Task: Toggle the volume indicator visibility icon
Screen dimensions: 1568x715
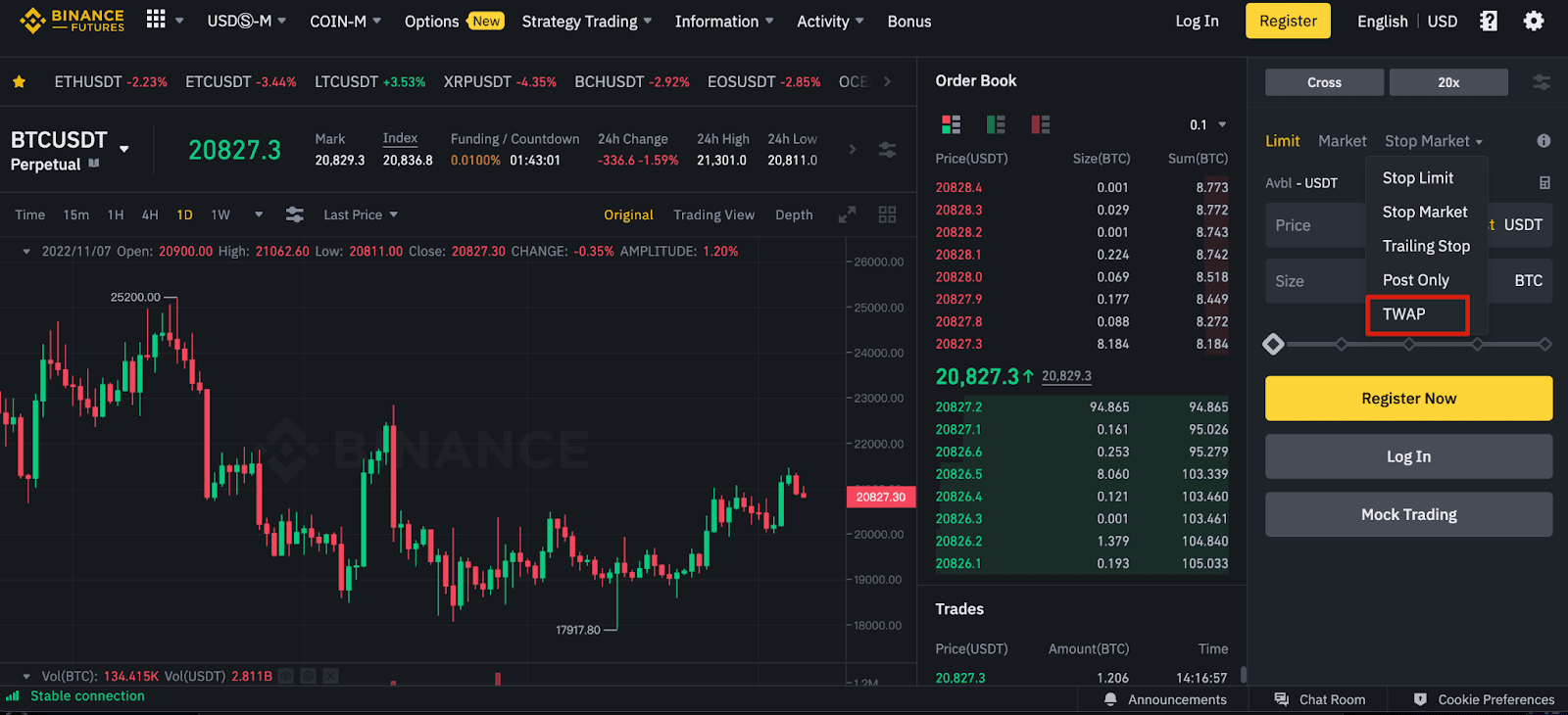Action: click(x=285, y=676)
